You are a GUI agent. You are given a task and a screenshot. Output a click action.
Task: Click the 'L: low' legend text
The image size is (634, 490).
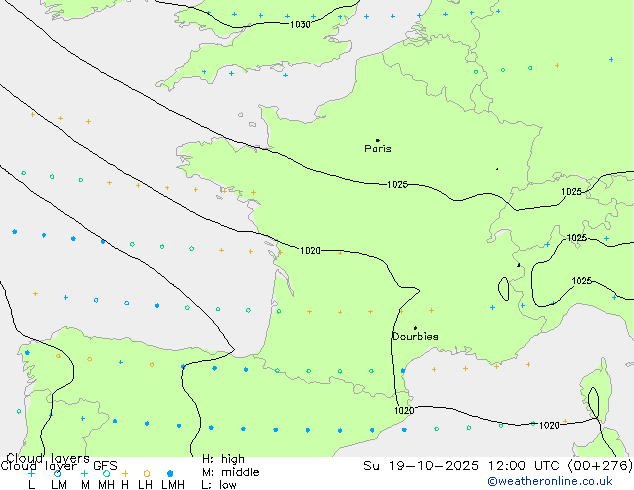[219, 484]
